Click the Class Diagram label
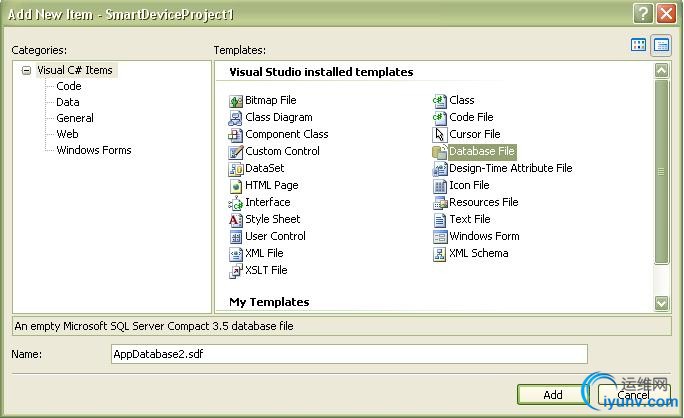Screen dimensions: 684x418 coord(279,117)
